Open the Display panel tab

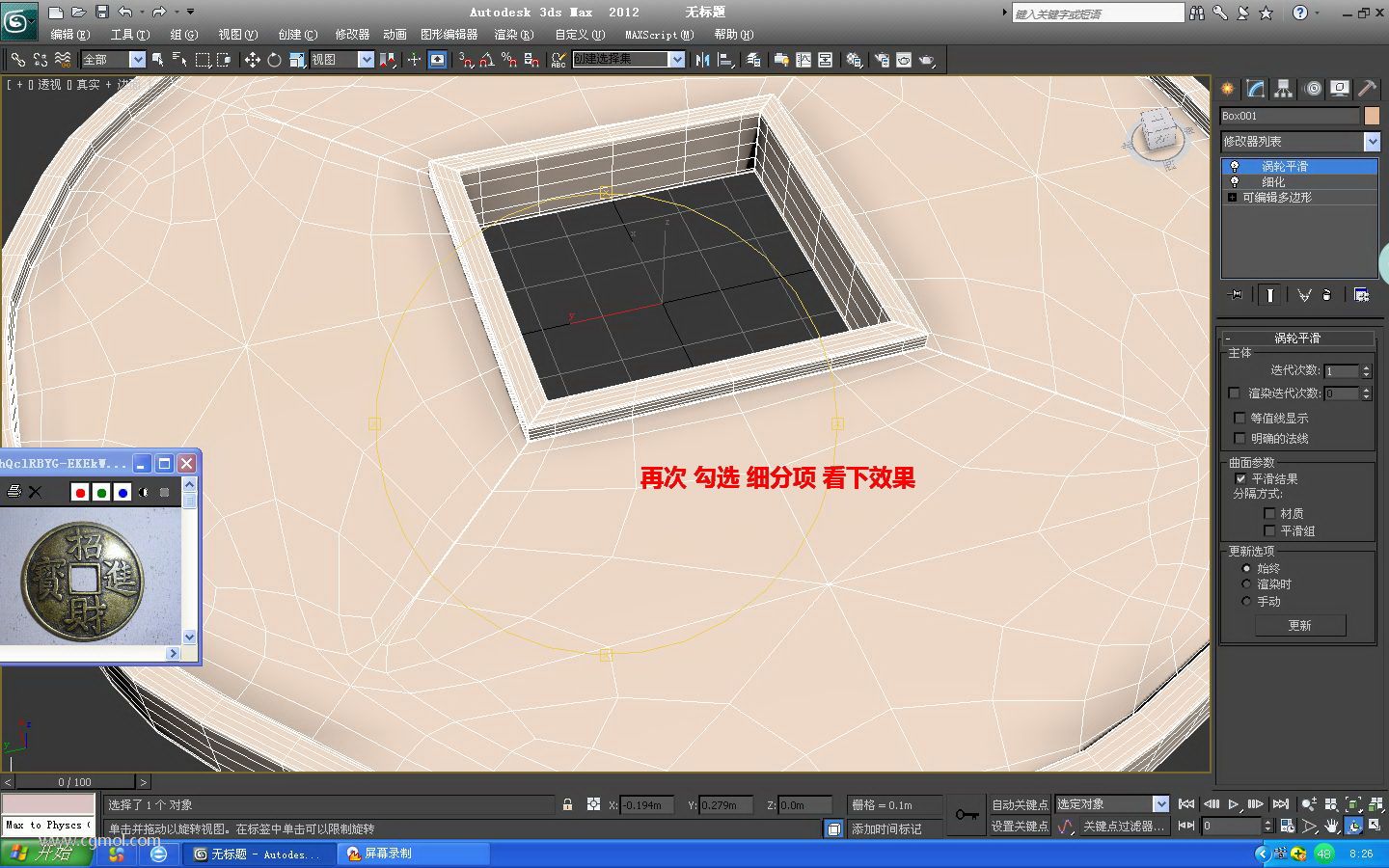point(1340,89)
